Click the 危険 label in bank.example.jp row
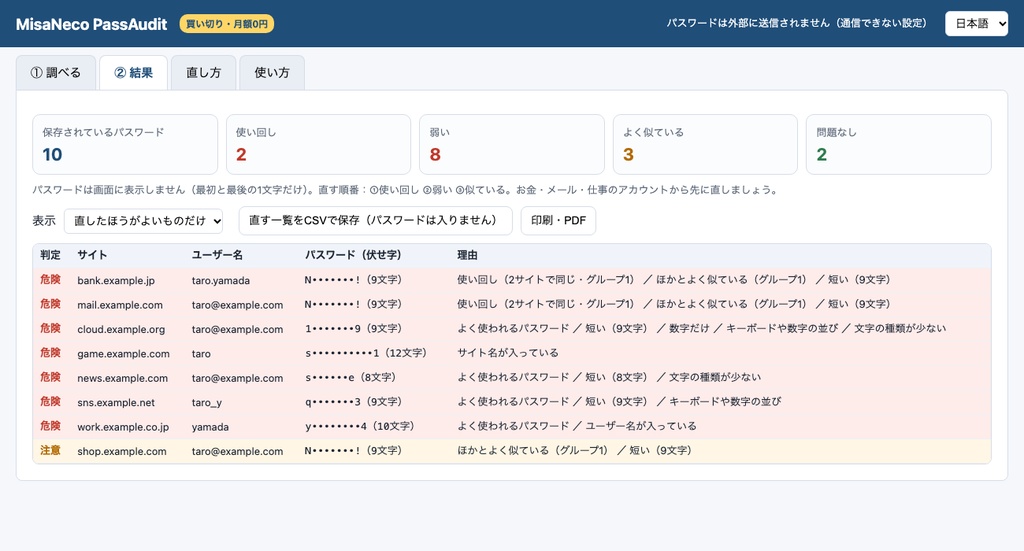The height and width of the screenshot is (551, 1024). tap(50, 279)
